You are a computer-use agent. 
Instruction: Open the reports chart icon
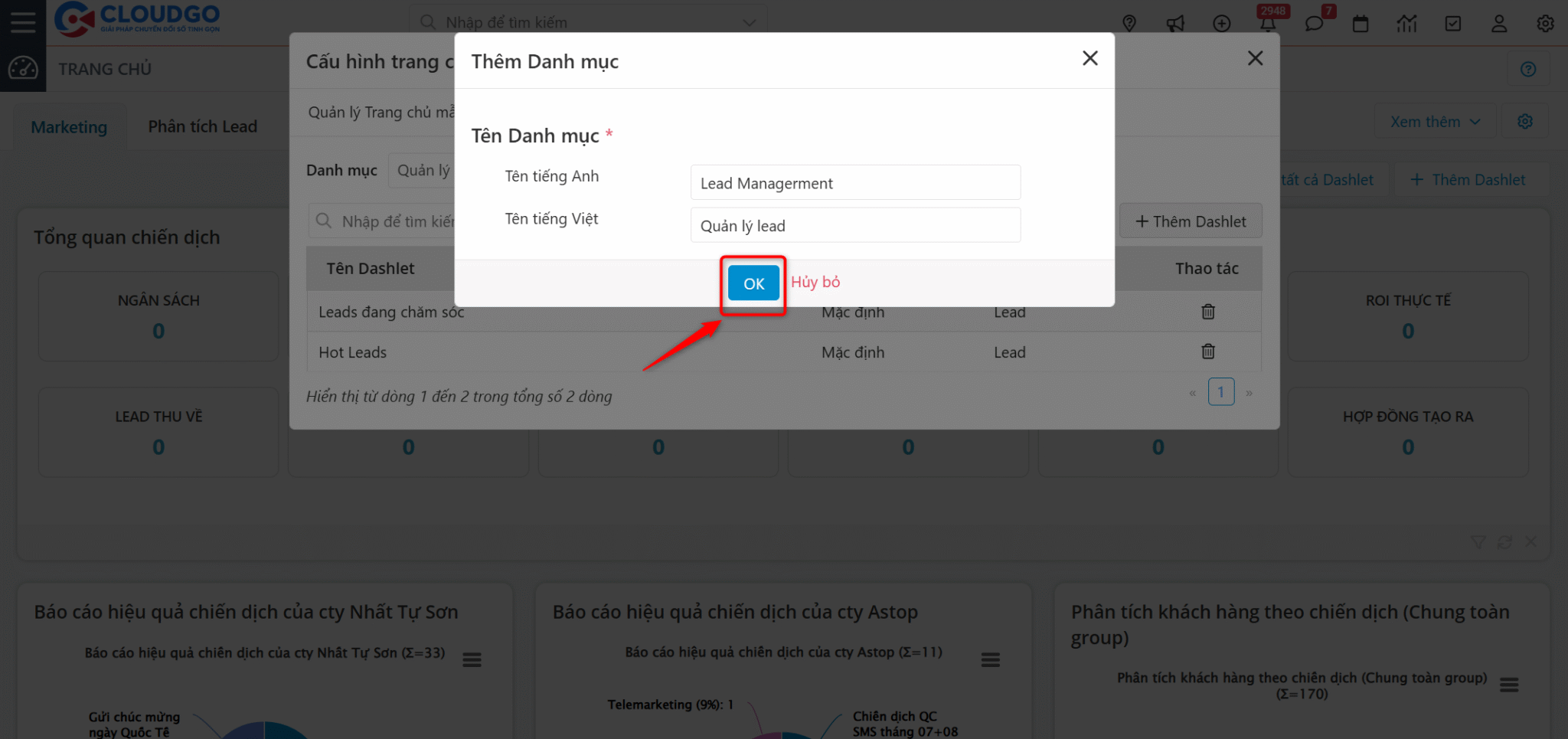point(1406,24)
